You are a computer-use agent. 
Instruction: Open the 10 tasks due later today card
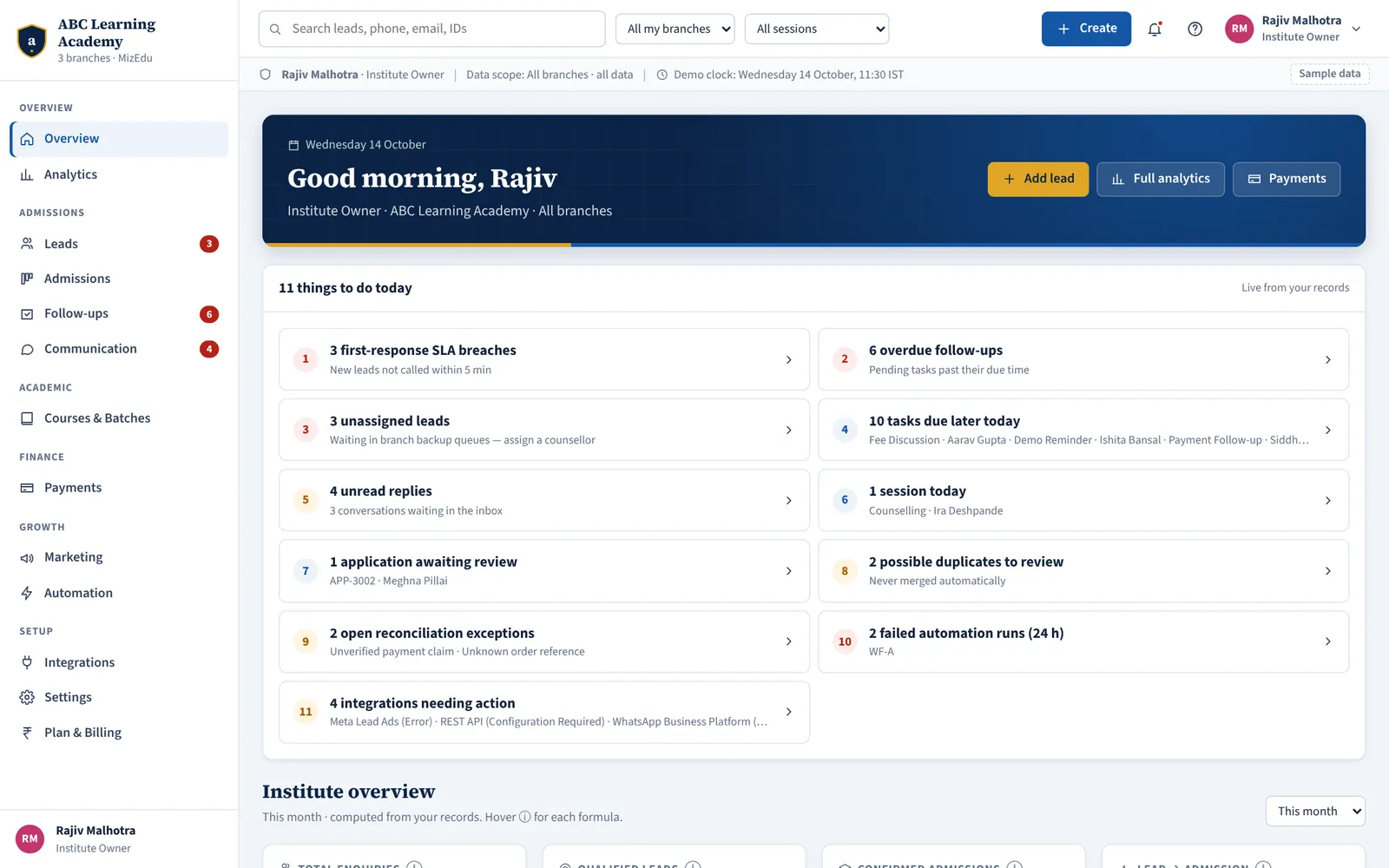click(x=1083, y=430)
